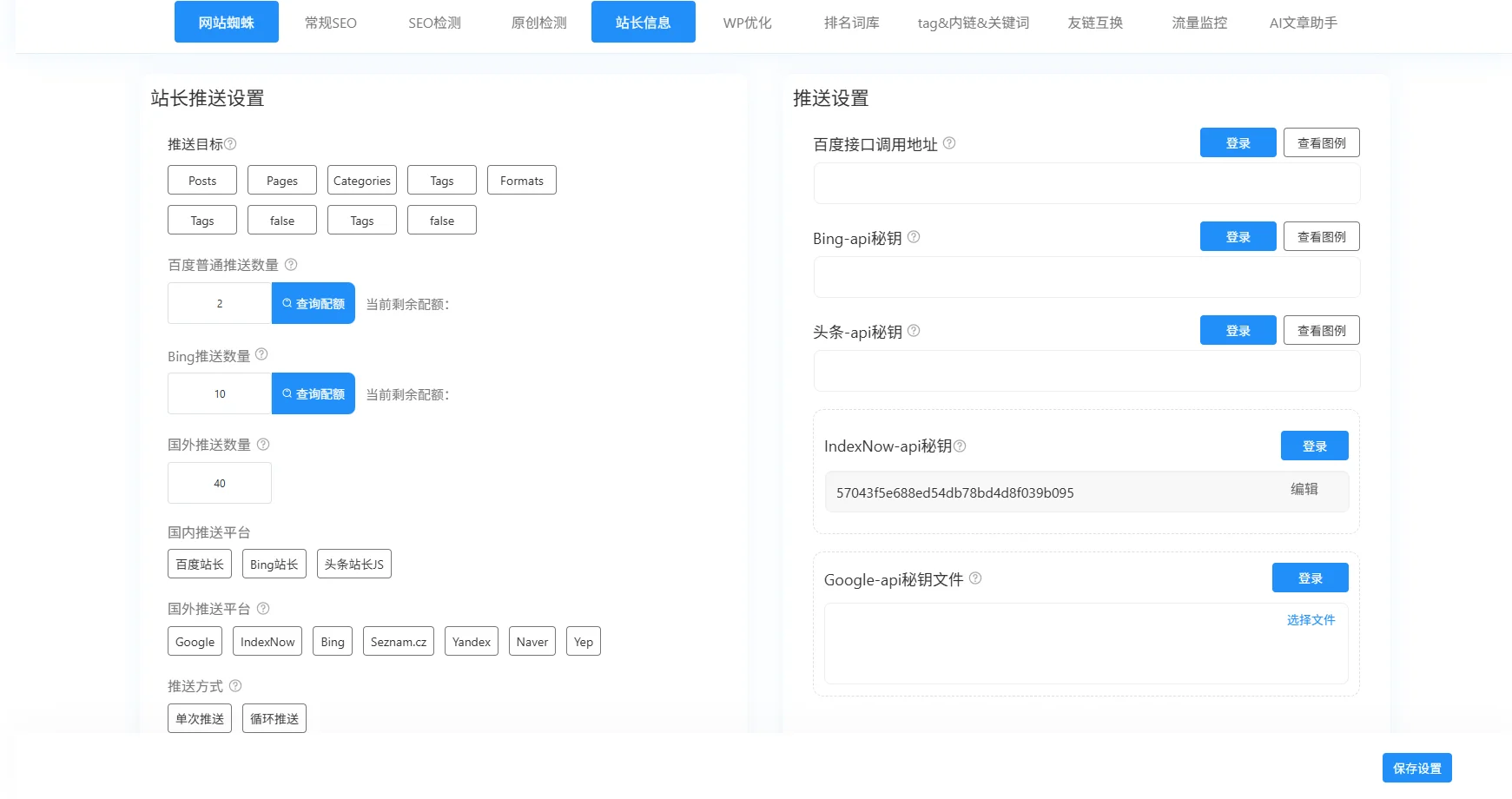Viewport: 1512px width, 799px height.
Task: Switch to the SEO检测 tab
Action: [435, 22]
